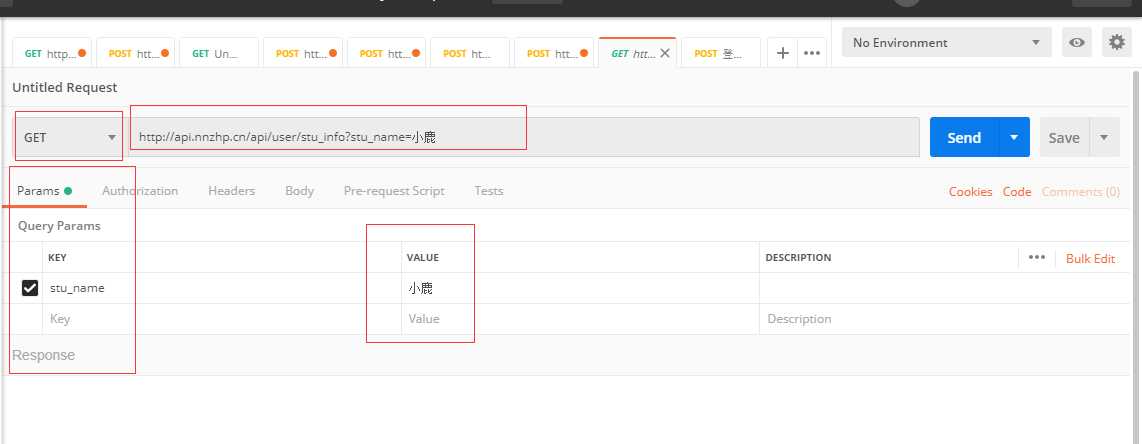Focus the request URL input field

click(x=524, y=137)
